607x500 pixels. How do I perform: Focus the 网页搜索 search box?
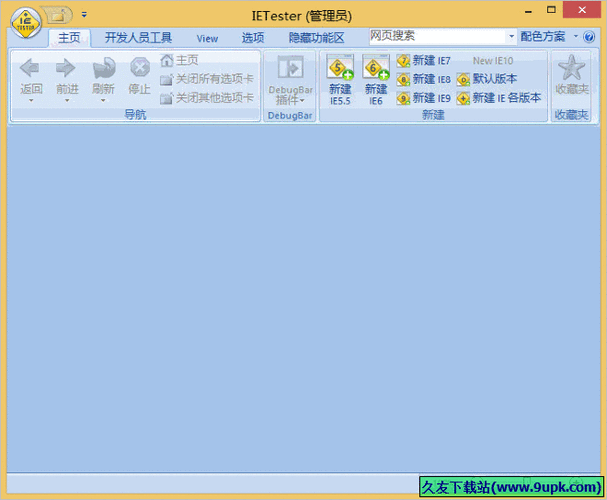pos(437,36)
